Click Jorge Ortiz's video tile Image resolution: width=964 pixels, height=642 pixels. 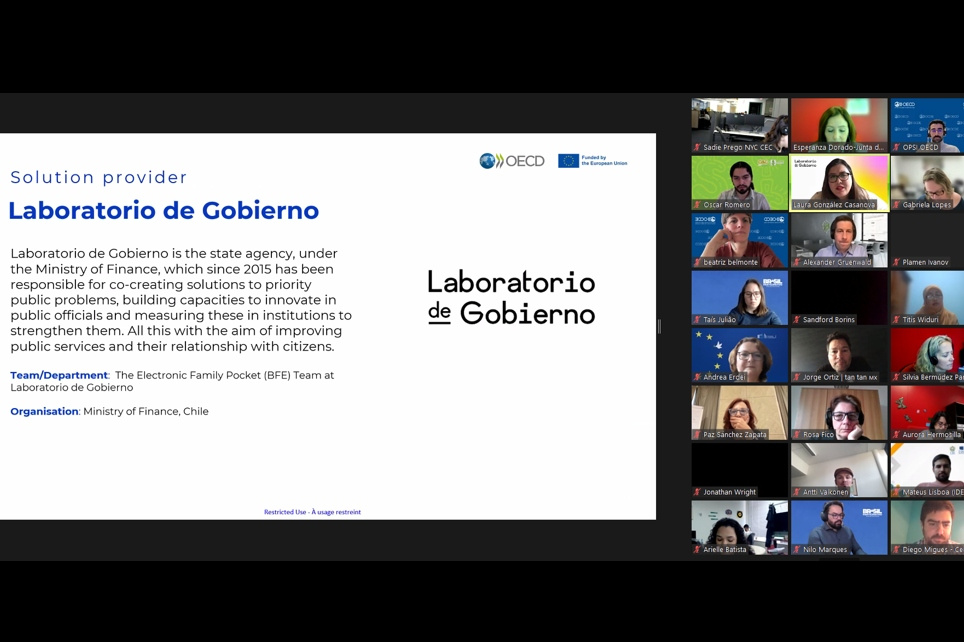839,355
